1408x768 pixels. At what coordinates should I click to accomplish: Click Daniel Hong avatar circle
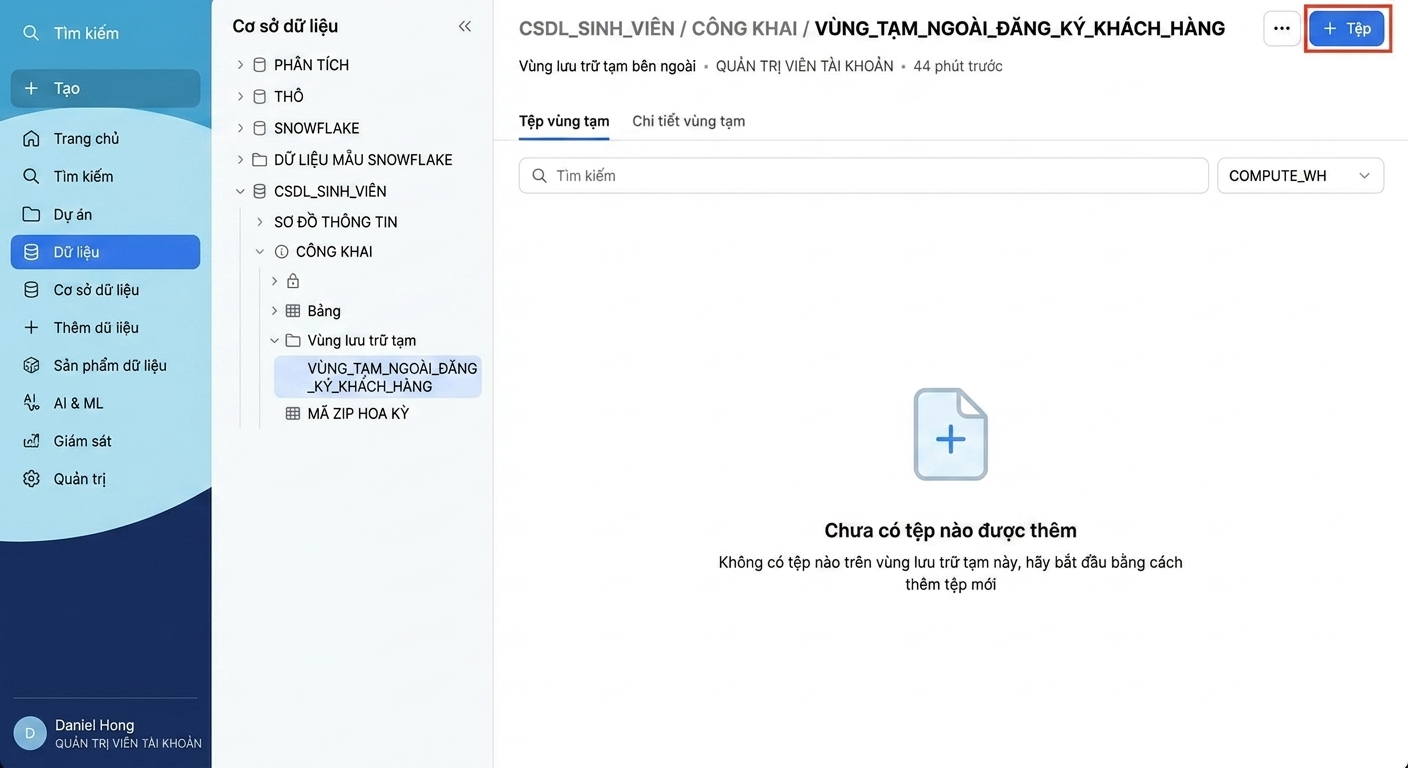[x=30, y=733]
